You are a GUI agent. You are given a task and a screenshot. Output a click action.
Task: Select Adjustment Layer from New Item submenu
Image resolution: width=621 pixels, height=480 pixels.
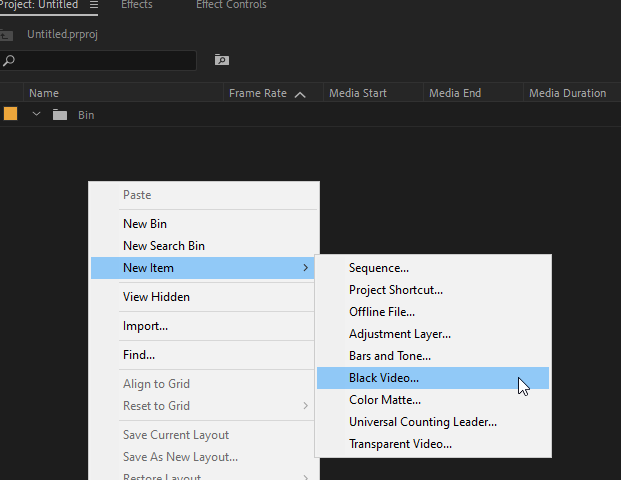(400, 334)
